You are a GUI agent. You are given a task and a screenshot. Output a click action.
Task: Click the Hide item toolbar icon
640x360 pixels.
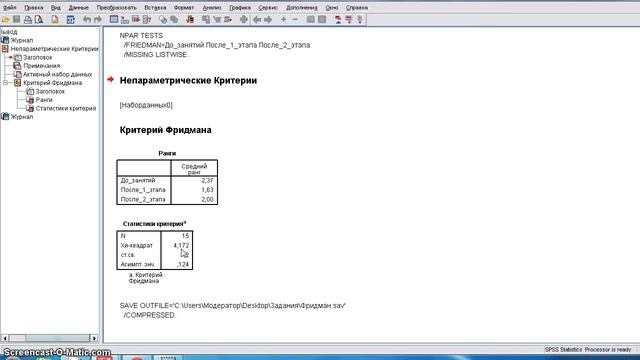[x=322, y=19]
